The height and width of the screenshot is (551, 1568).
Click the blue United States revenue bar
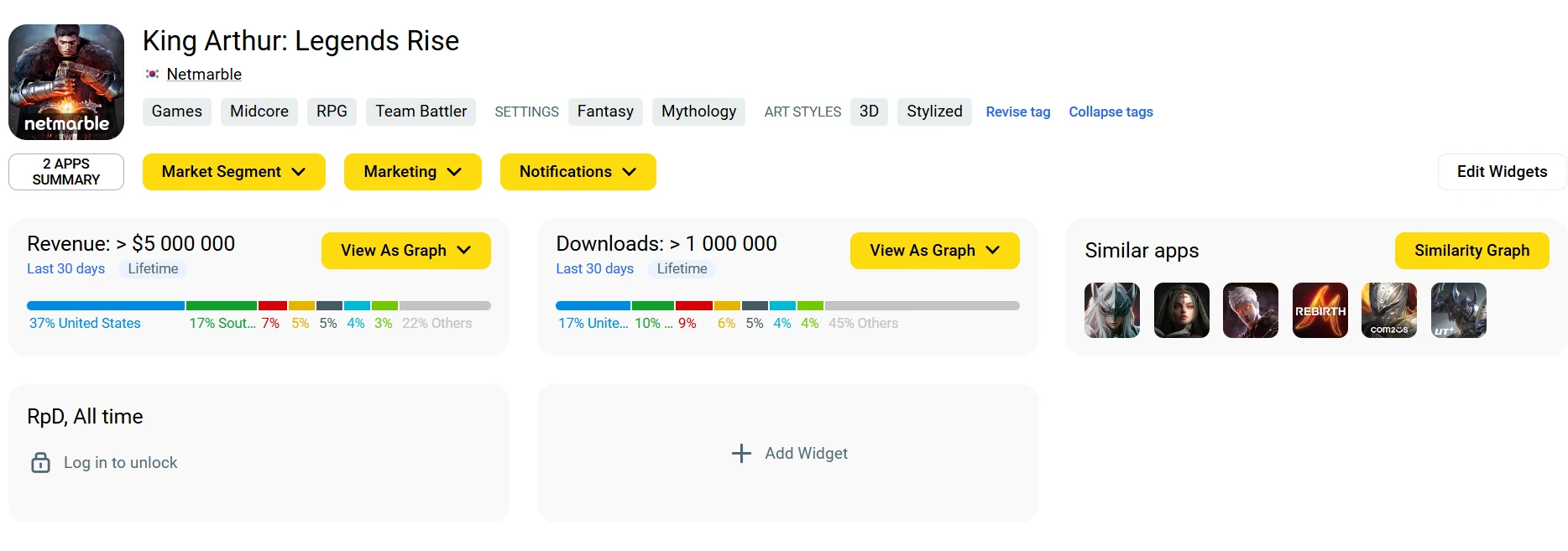point(105,306)
